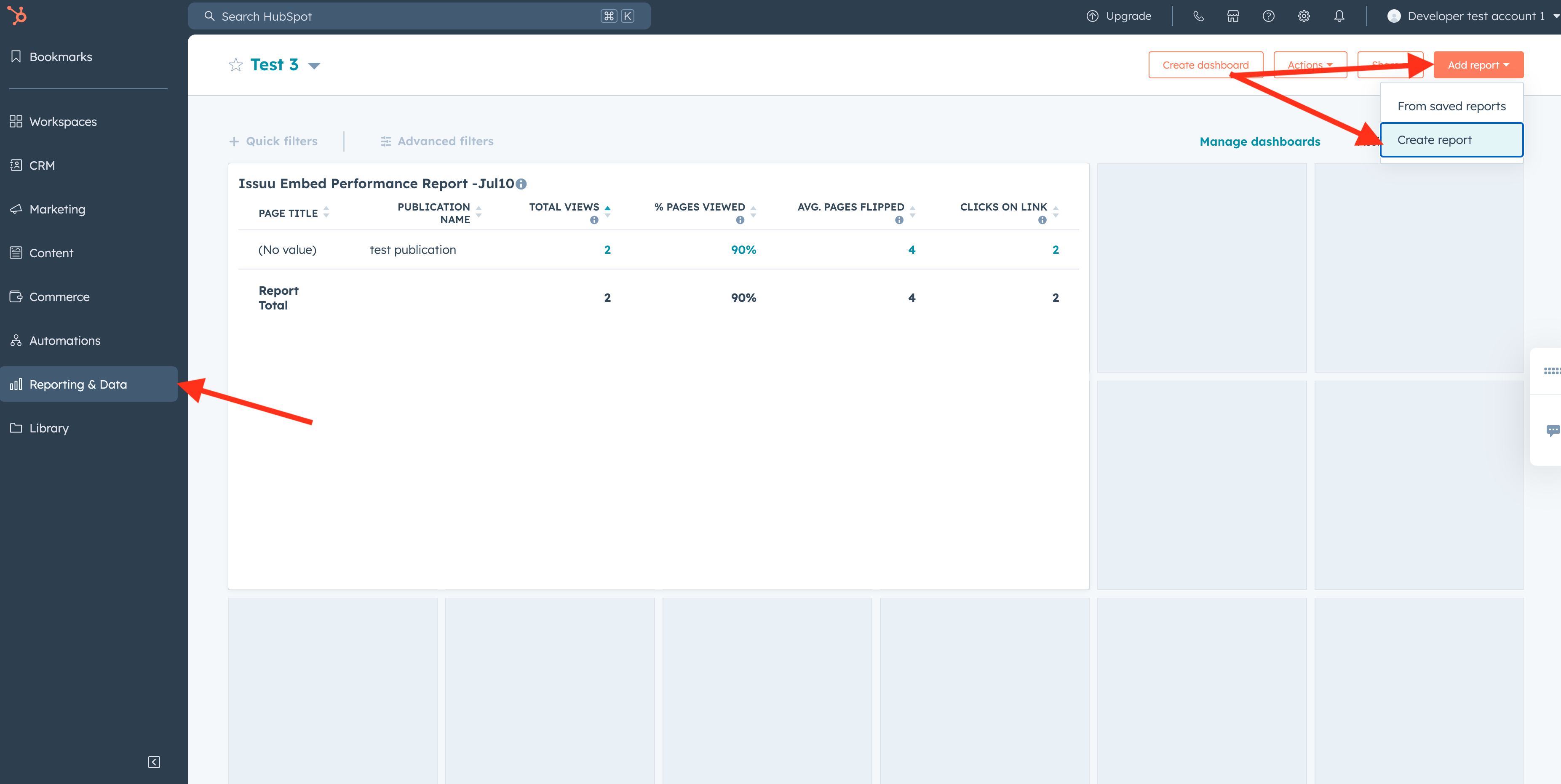The width and height of the screenshot is (1561, 784).
Task: Collapse the sidebar navigation
Action: click(x=154, y=762)
